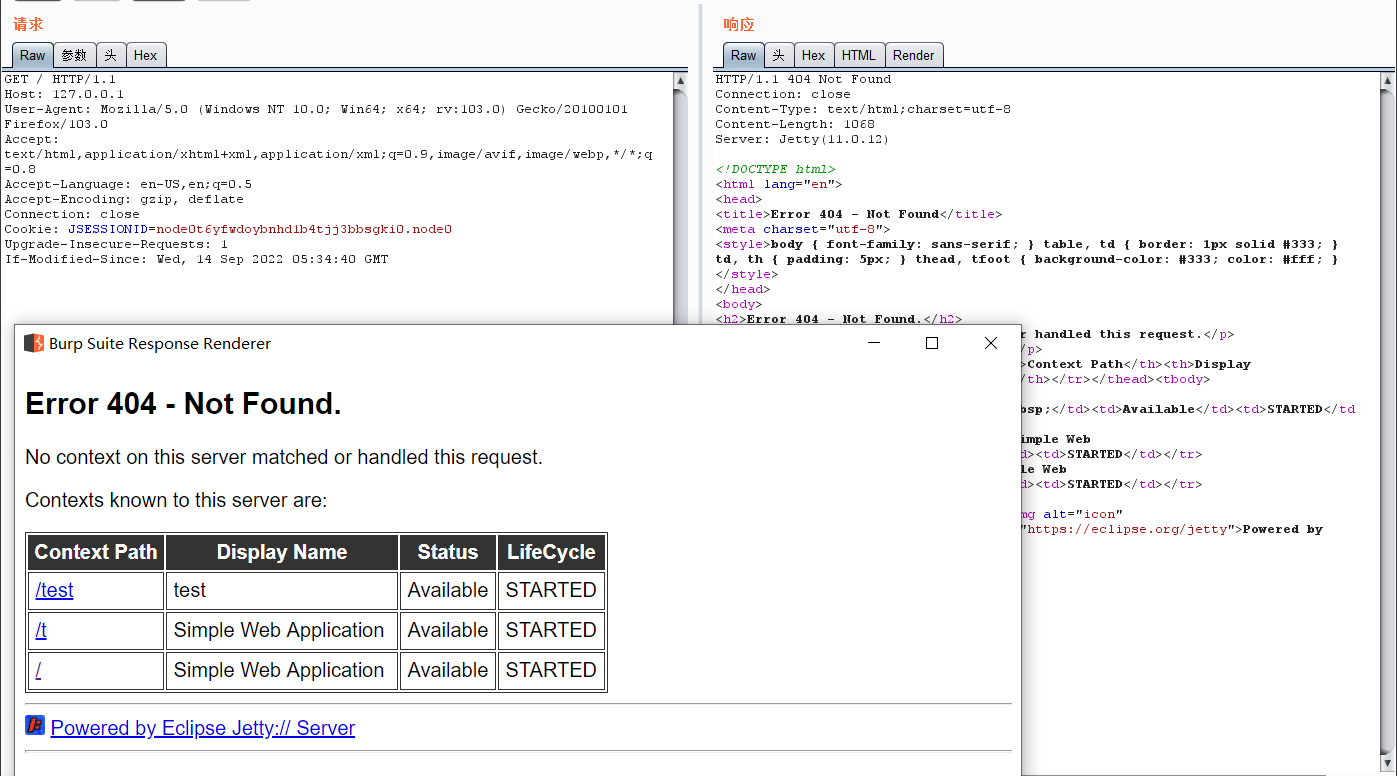The width and height of the screenshot is (1397, 776).
Task: Click the 'test' display name cell
Action: [282, 590]
